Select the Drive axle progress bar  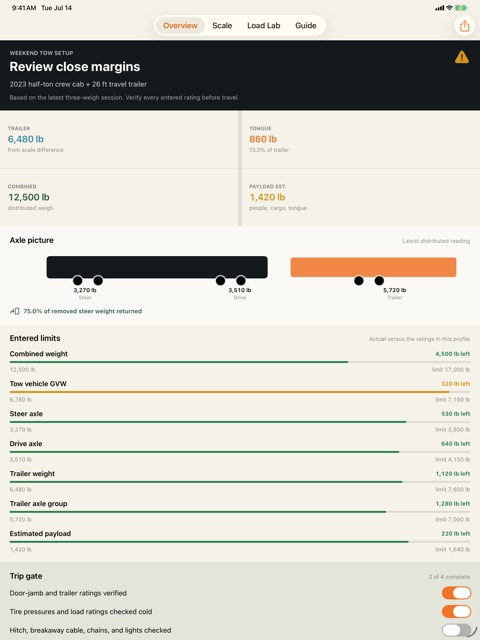(x=240, y=452)
